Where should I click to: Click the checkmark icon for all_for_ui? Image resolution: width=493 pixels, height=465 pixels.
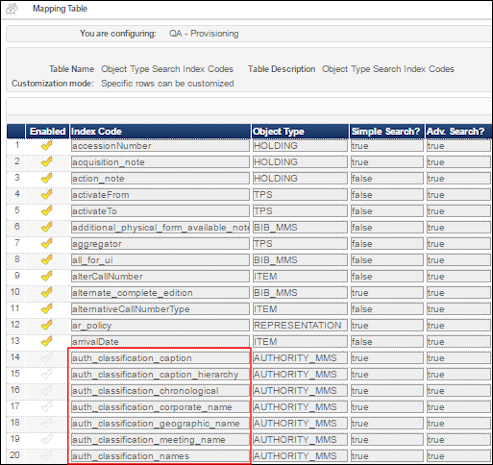[x=47, y=260]
